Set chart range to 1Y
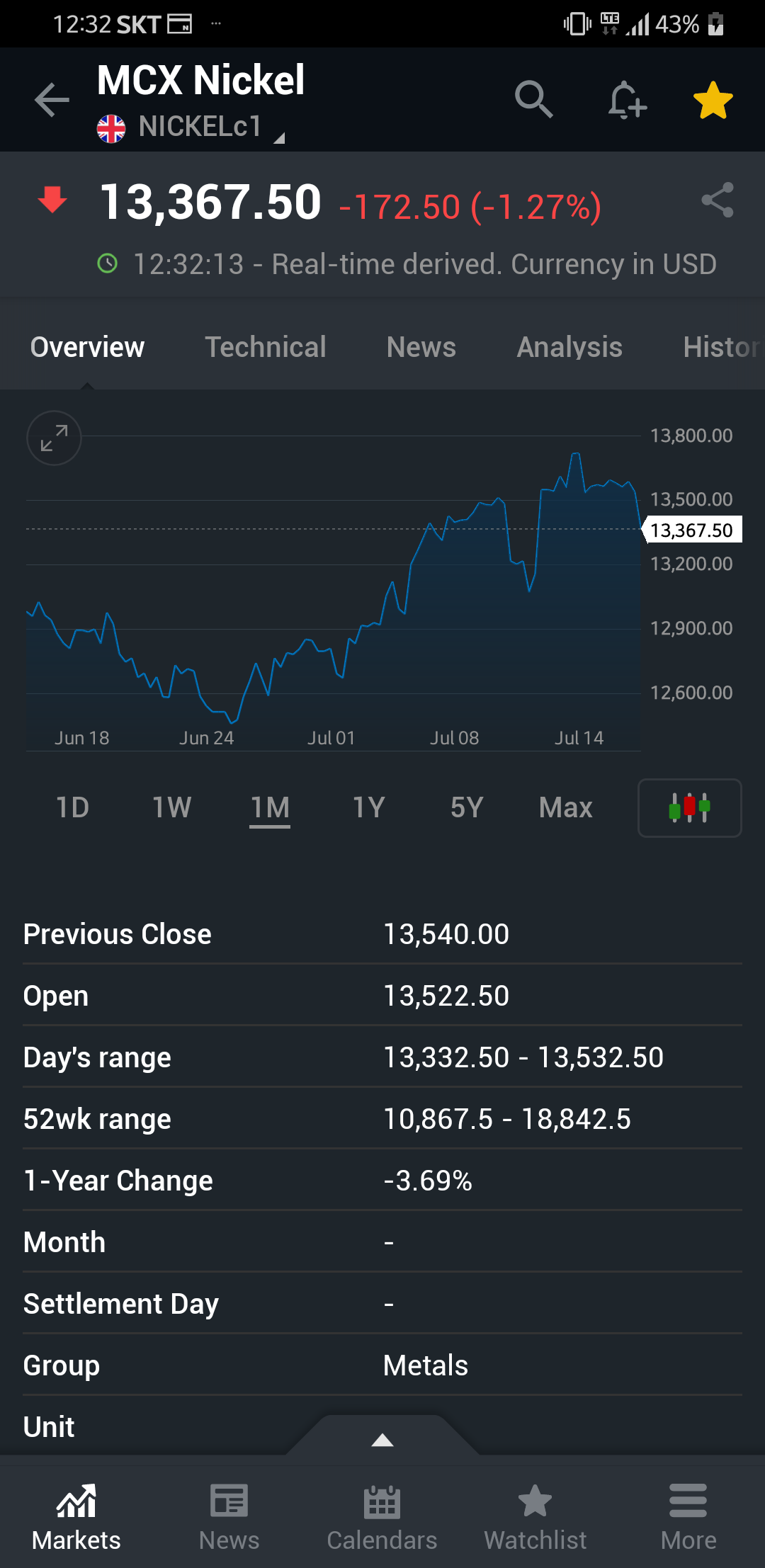The width and height of the screenshot is (765, 1568). coord(368,807)
